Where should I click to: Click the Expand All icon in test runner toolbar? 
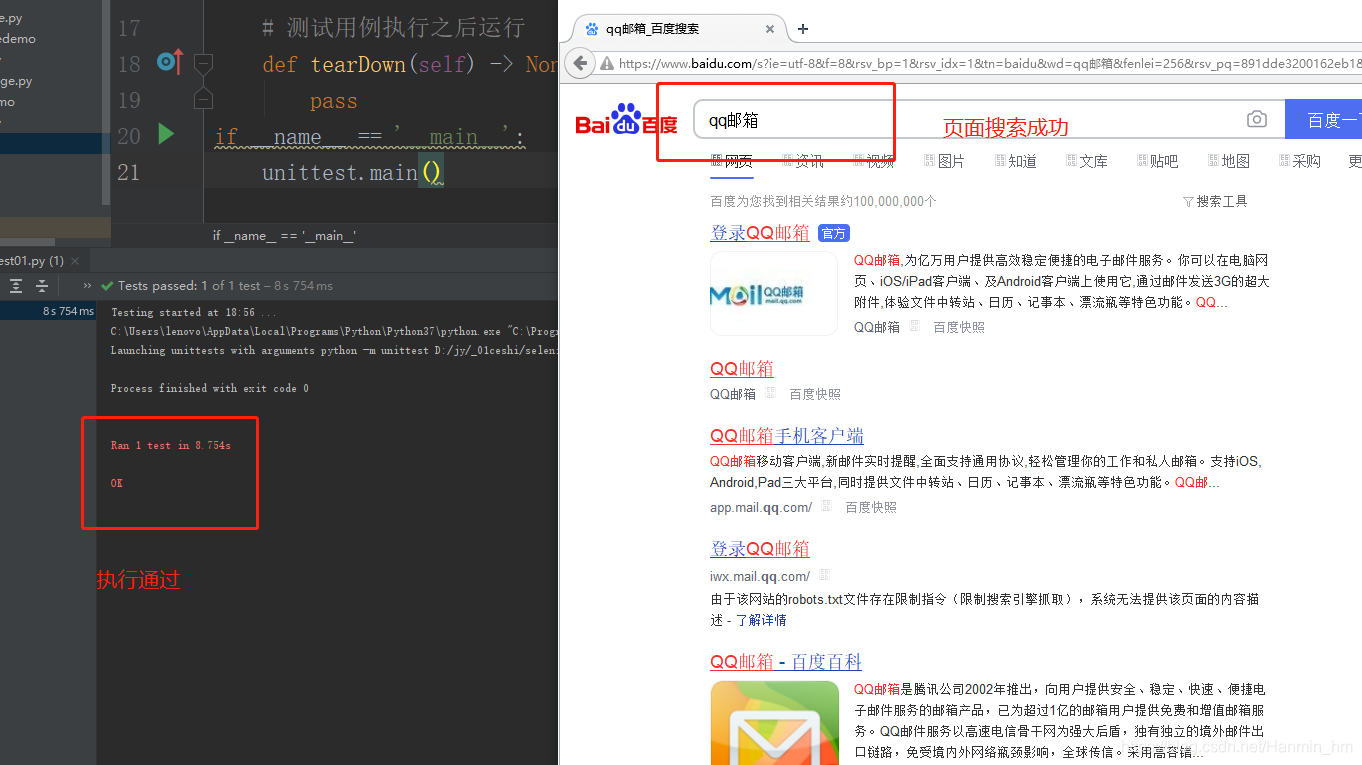(x=16, y=286)
